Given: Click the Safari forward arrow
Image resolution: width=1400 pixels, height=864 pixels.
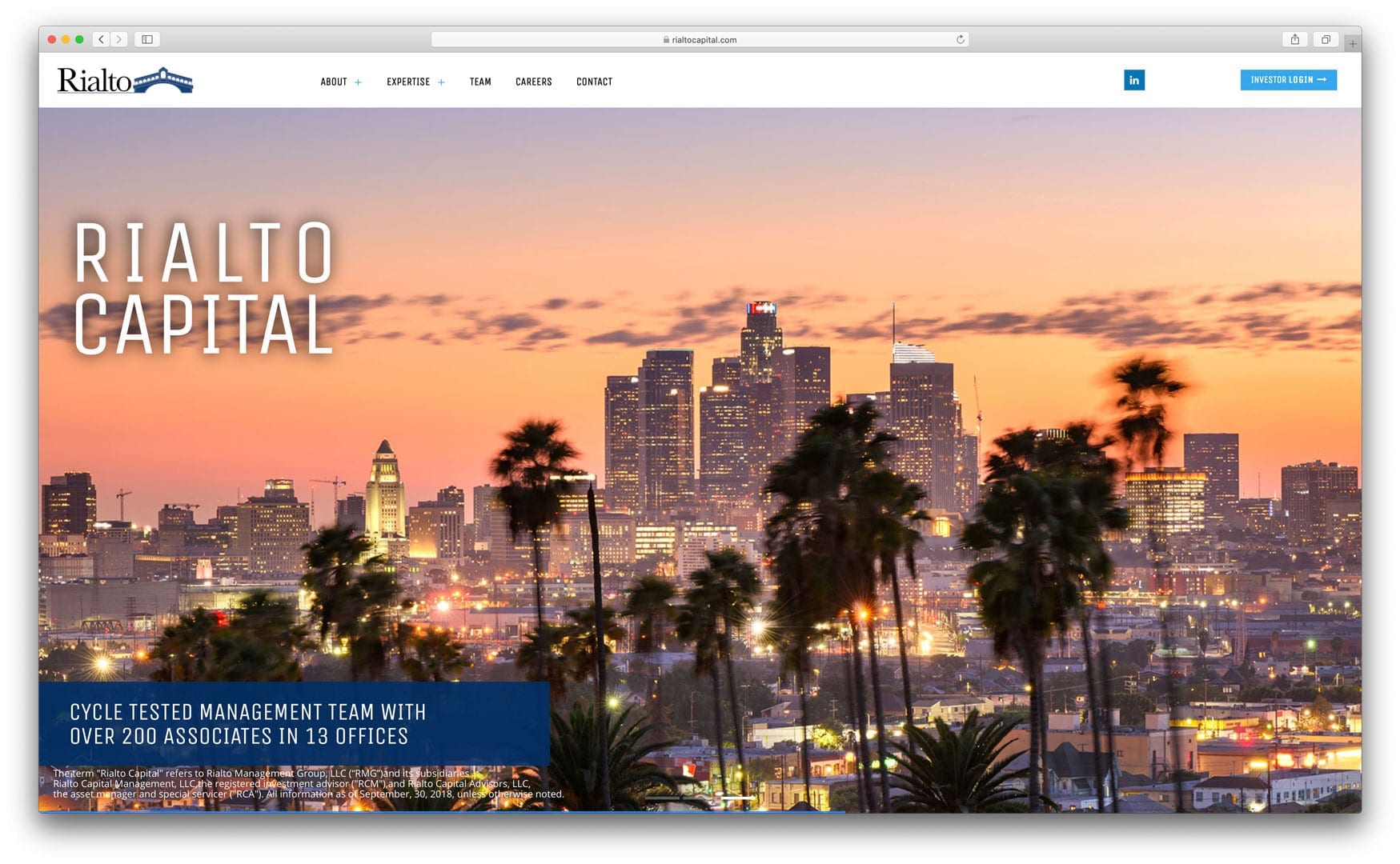Looking at the screenshot, I should [119, 39].
